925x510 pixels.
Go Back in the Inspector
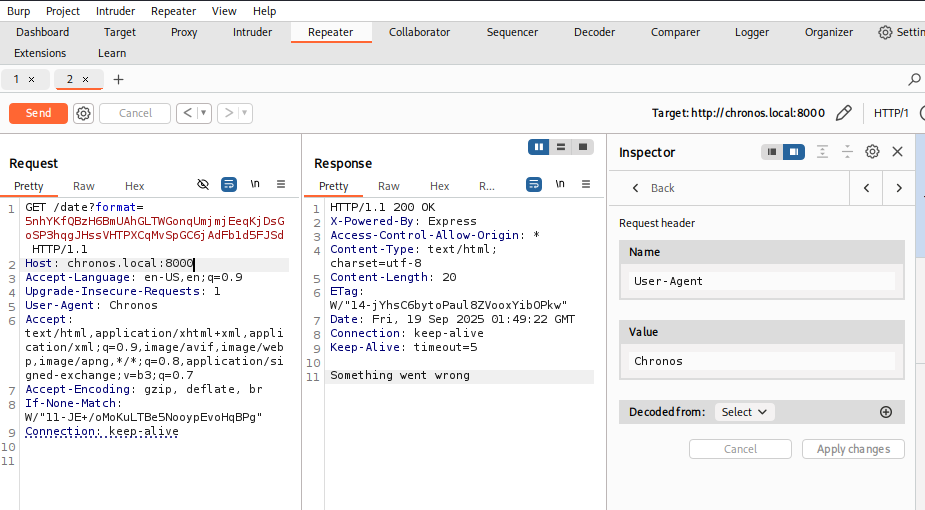point(652,188)
